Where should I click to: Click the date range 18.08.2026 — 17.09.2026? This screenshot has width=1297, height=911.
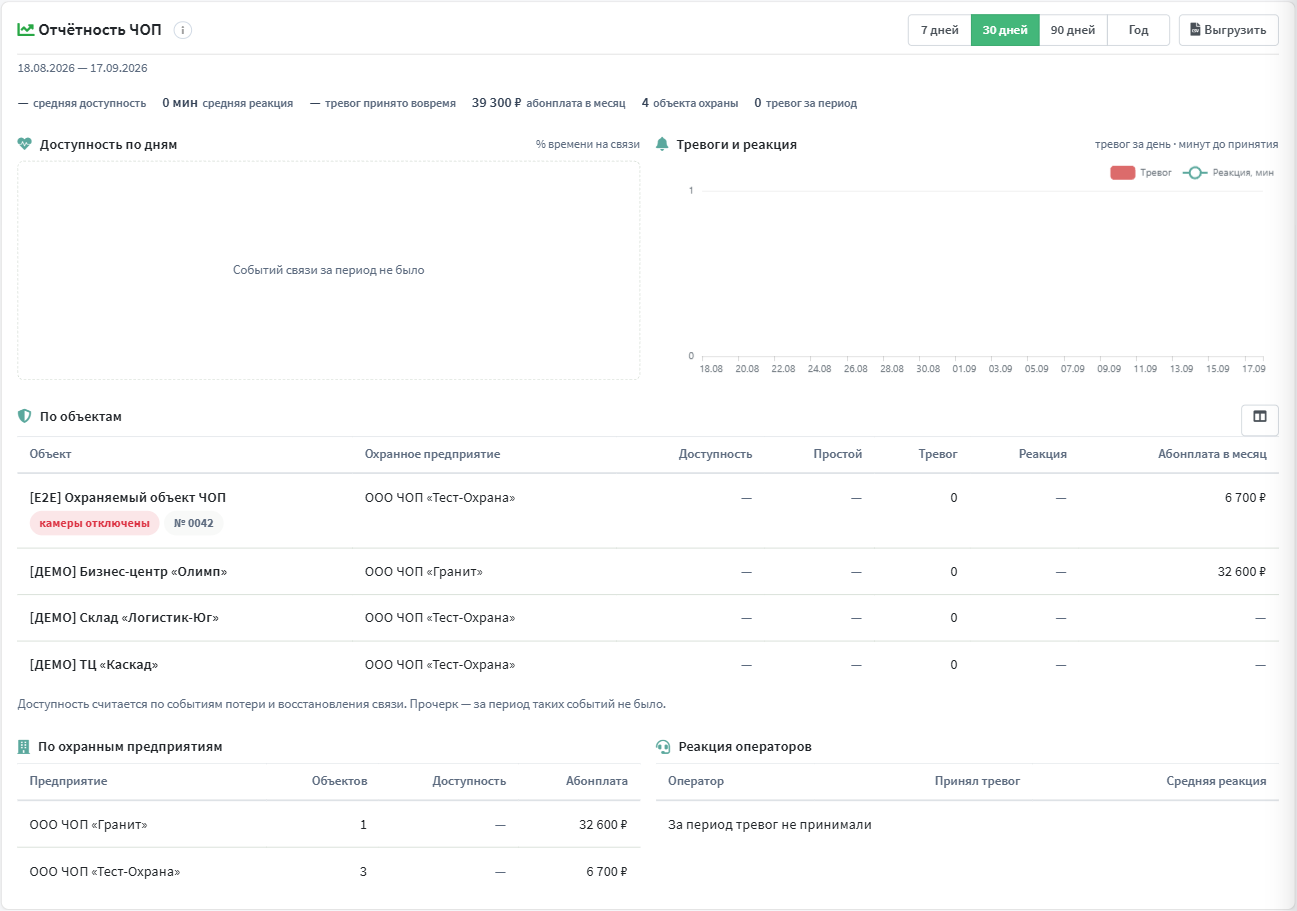tap(83, 68)
